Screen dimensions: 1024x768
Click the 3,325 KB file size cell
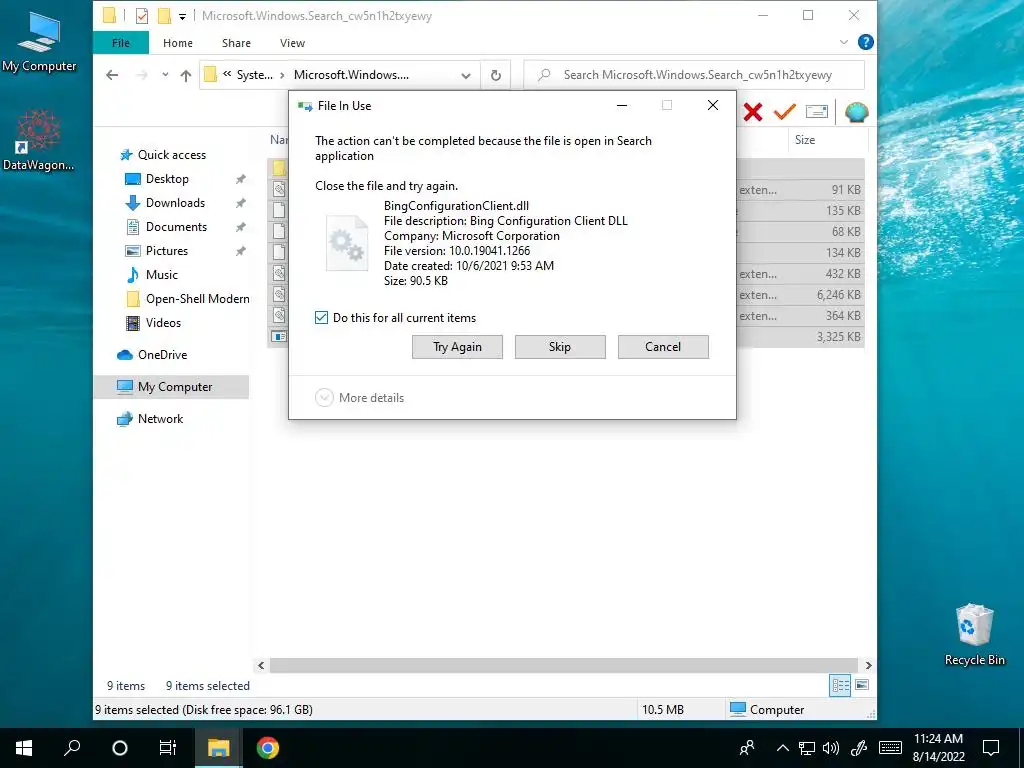coord(838,337)
